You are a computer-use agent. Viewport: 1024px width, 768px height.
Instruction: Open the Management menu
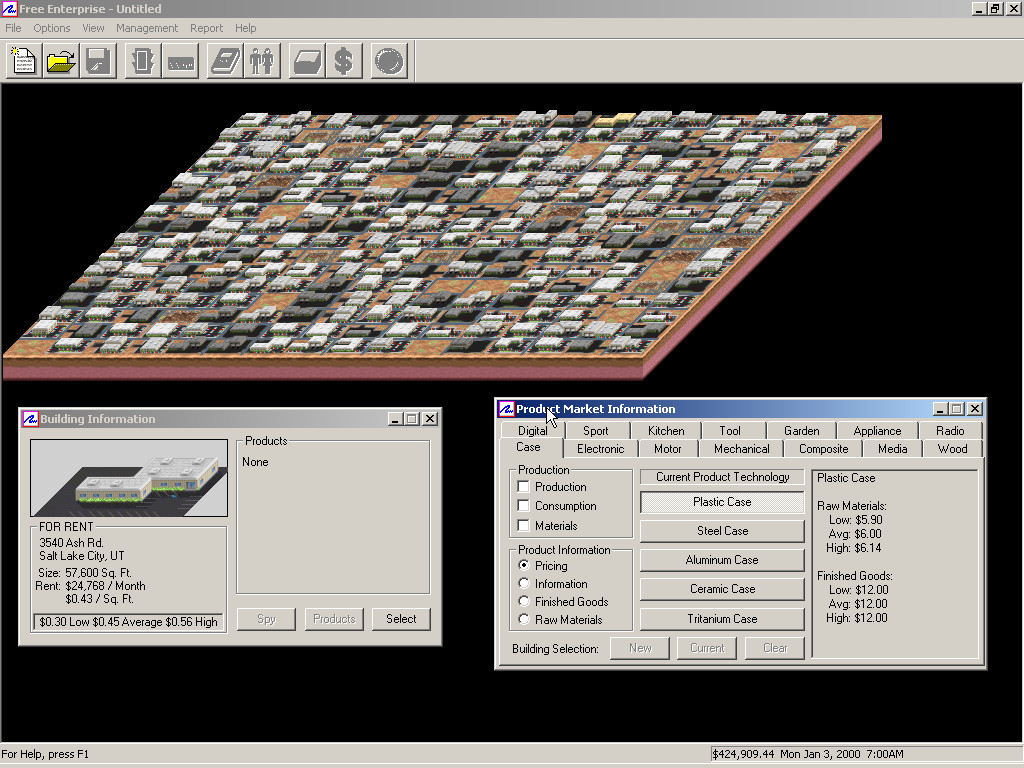pos(147,28)
